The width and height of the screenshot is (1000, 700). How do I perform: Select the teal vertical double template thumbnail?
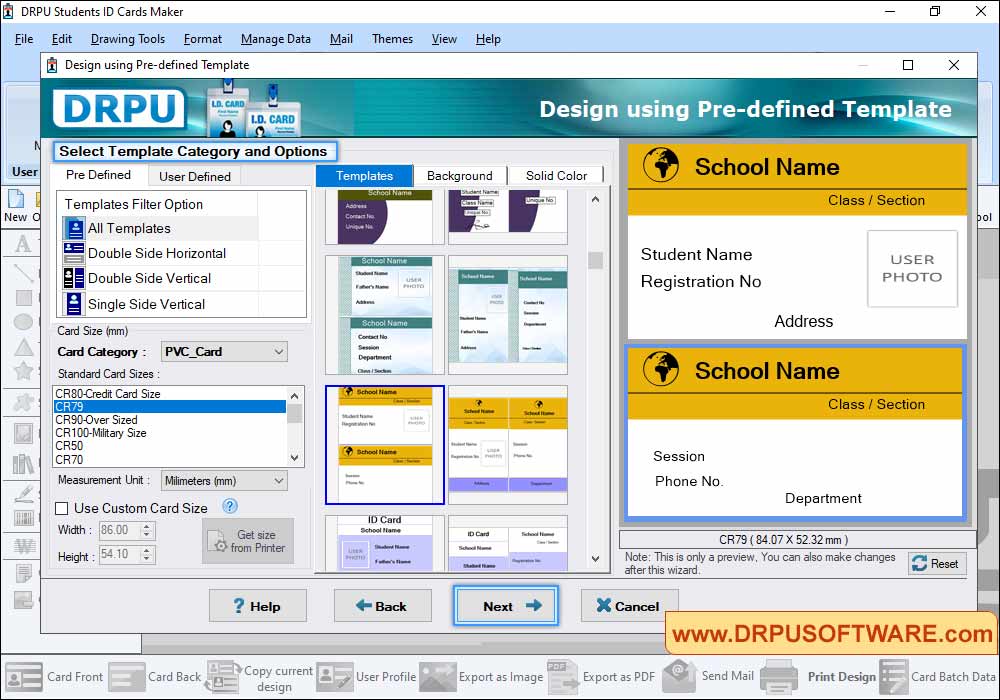point(508,315)
